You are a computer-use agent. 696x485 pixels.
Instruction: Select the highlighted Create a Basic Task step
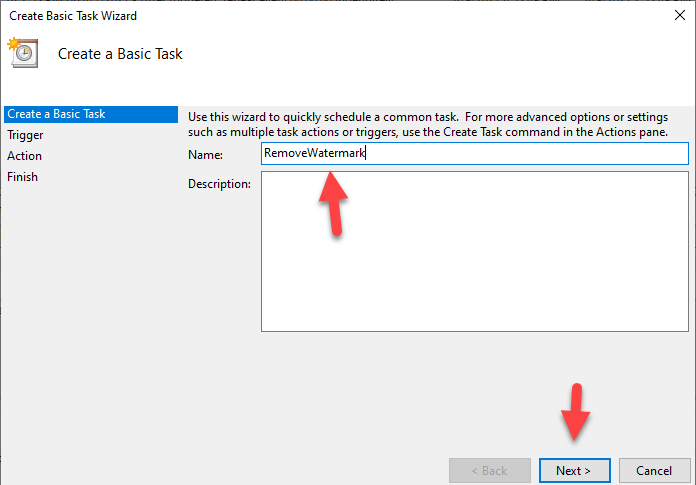pos(56,114)
